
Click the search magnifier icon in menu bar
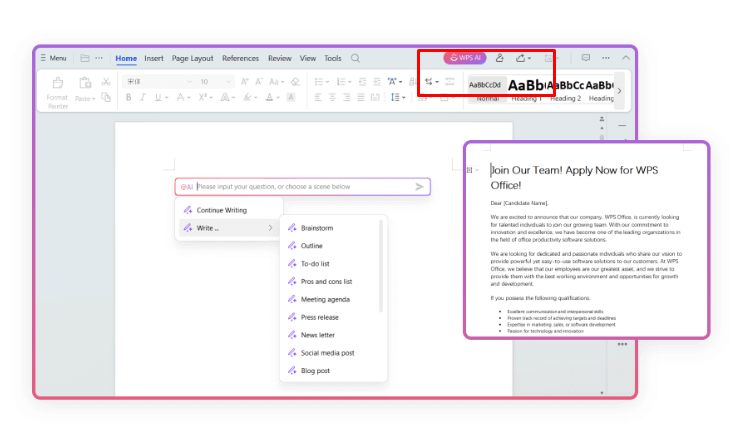click(356, 58)
